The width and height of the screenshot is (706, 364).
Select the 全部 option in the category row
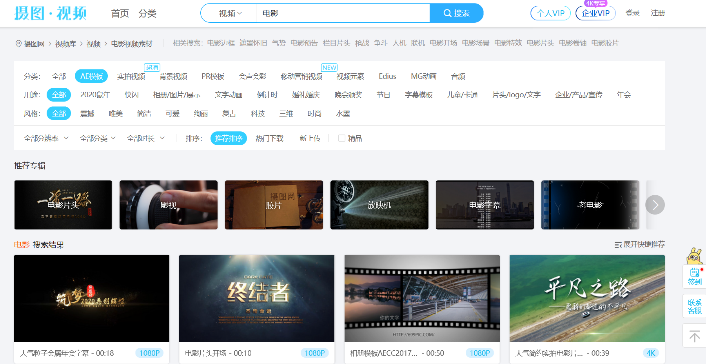(59, 76)
